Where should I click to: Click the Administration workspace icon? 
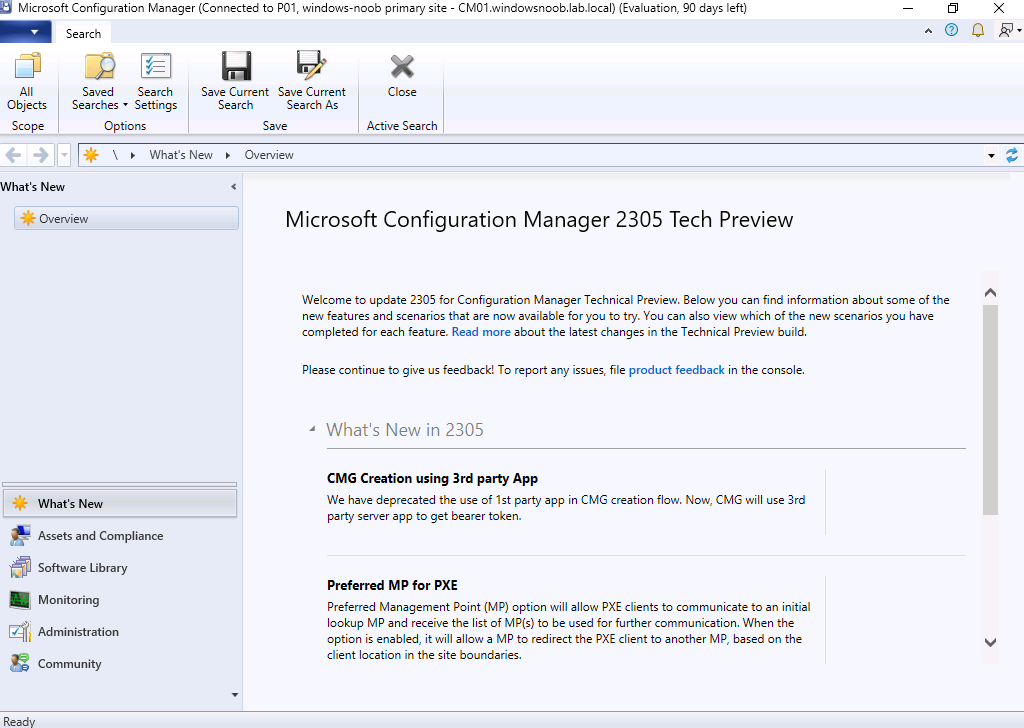20,631
